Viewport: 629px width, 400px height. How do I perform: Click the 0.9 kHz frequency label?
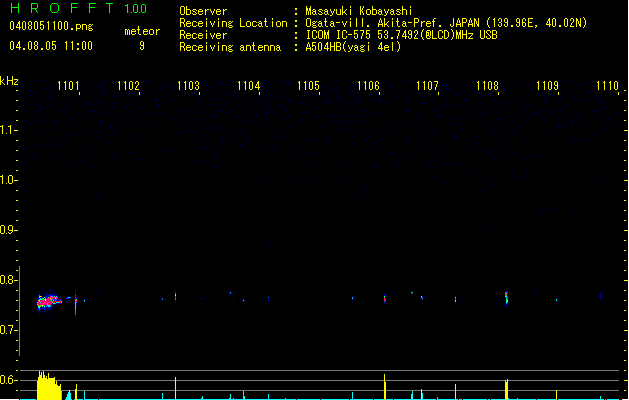coord(7,230)
